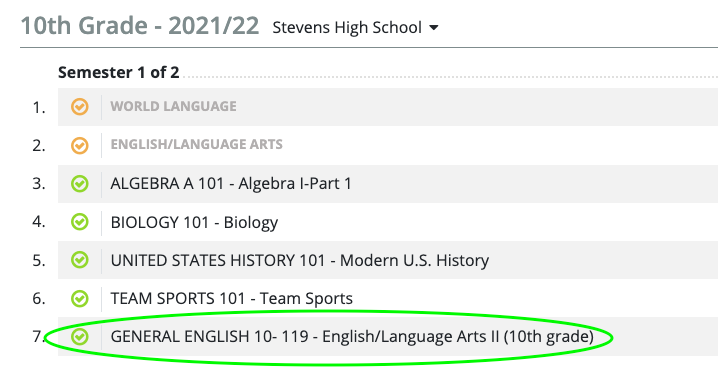Click green check icon for Biology 101
The width and height of the screenshot is (718, 379).
[80, 222]
